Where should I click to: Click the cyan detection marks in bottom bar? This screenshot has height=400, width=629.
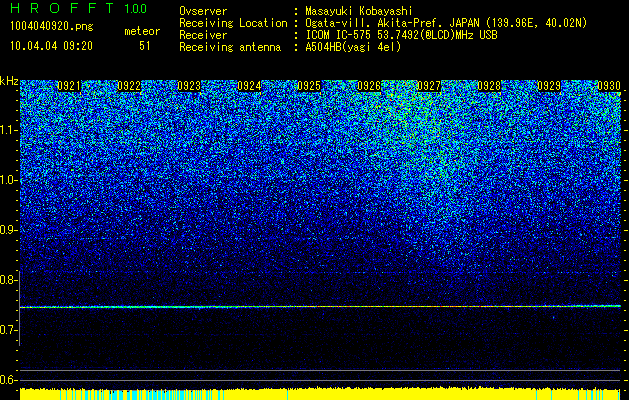[140, 395]
